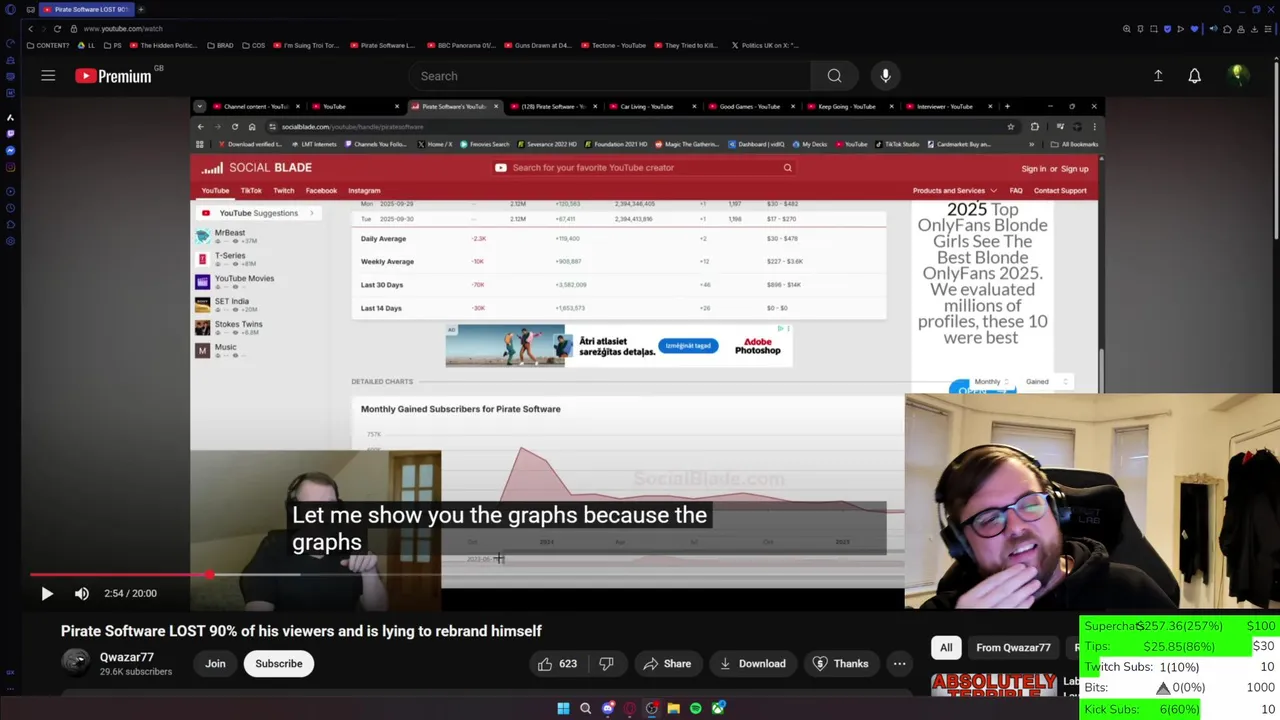Select T-Series in YouTube Suggestions
The image size is (1280, 720).
[228, 259]
